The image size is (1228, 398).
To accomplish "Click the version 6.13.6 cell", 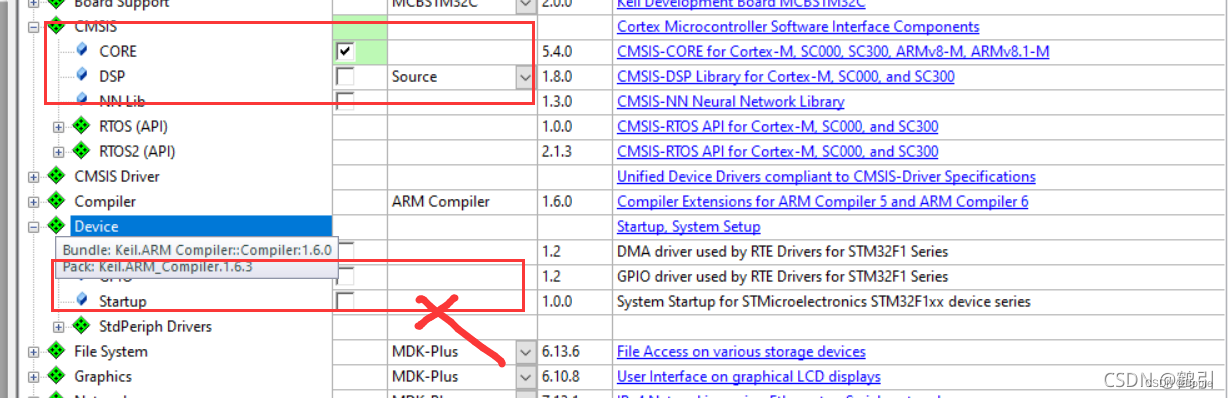I will (575, 351).
